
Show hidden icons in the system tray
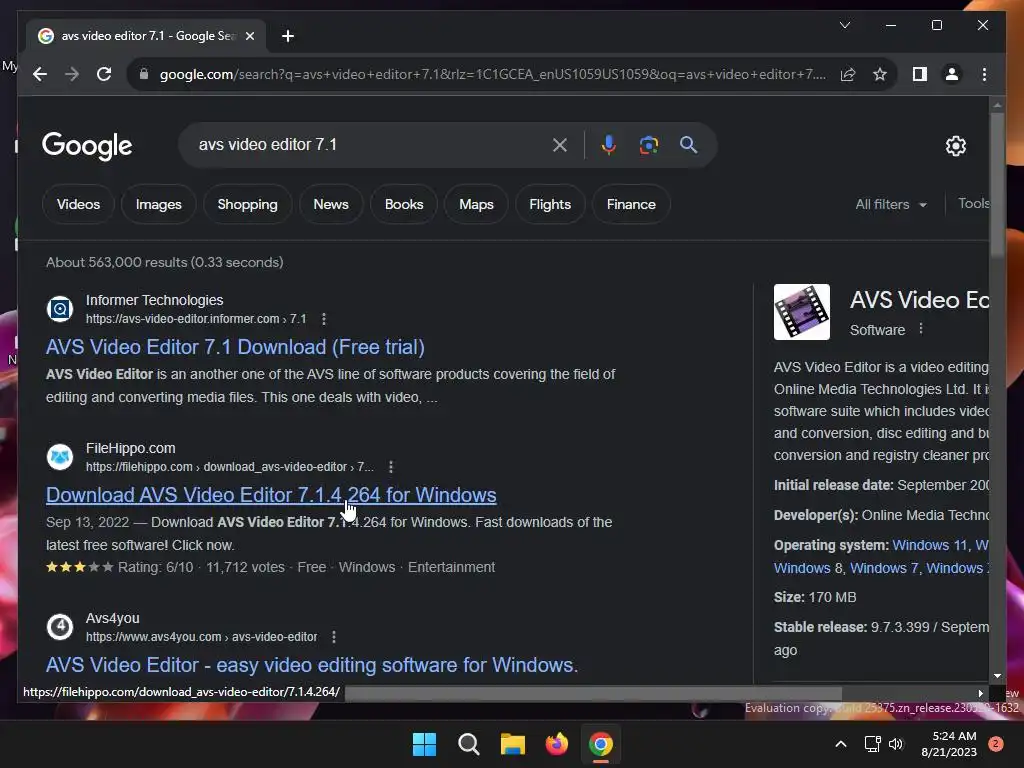[841, 744]
